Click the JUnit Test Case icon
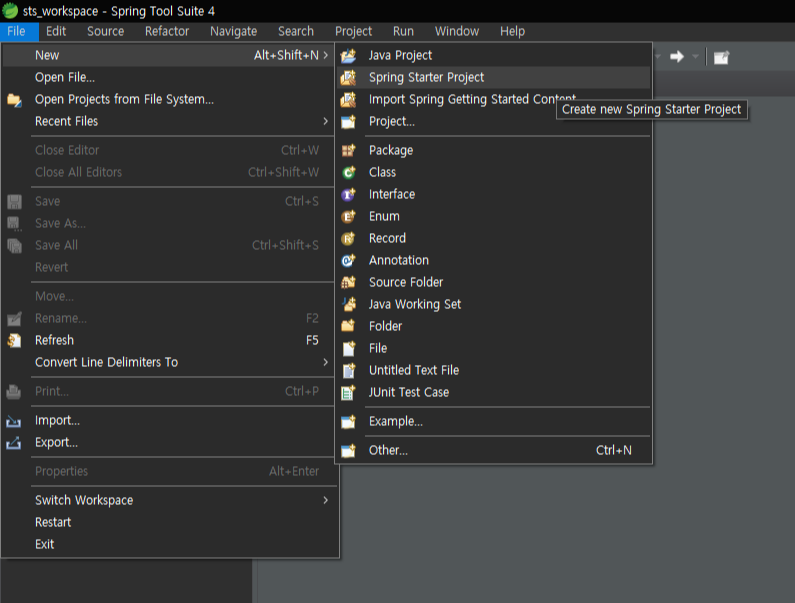 (348, 393)
